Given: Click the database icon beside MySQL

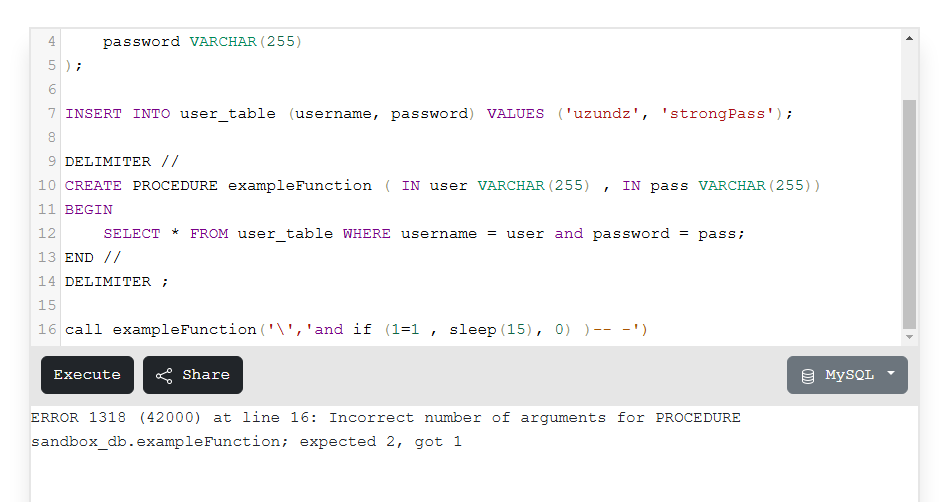Looking at the screenshot, I should click(808, 375).
